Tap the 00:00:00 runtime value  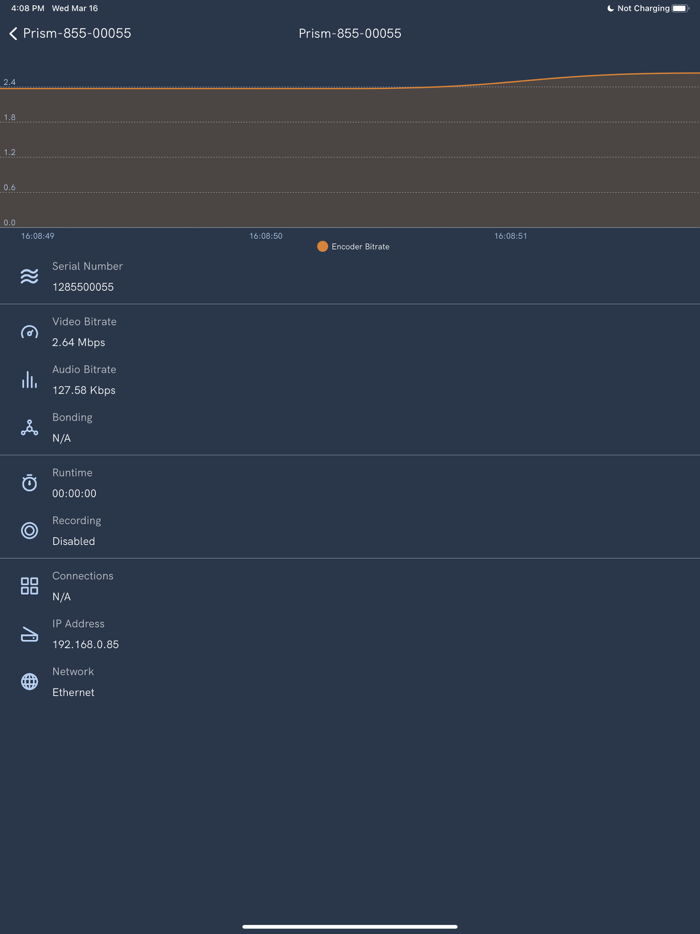point(74,493)
